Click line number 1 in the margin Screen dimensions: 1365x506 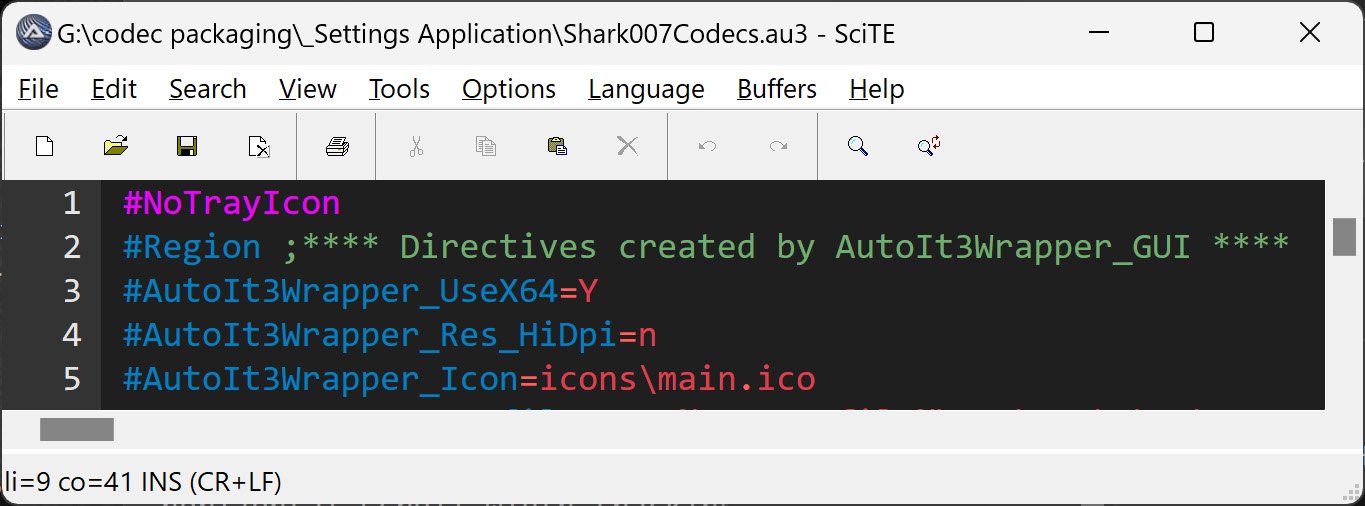click(x=71, y=203)
